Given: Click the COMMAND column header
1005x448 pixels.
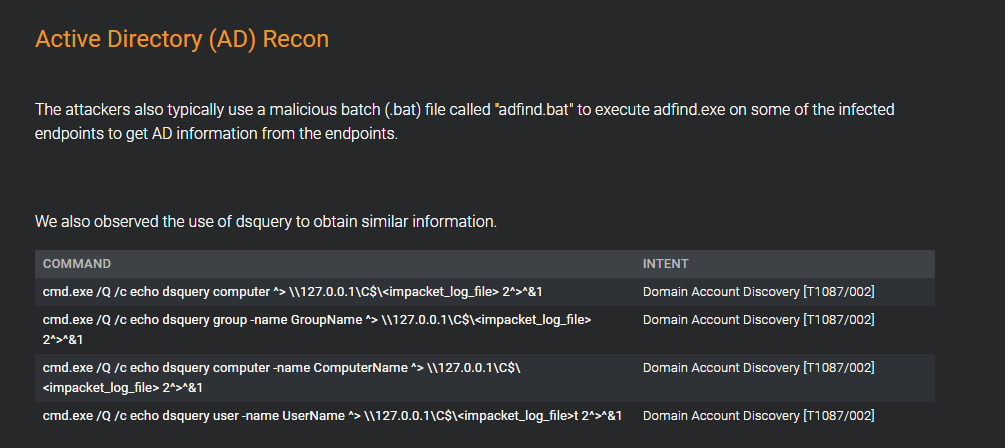Looking at the screenshot, I should (x=77, y=263).
